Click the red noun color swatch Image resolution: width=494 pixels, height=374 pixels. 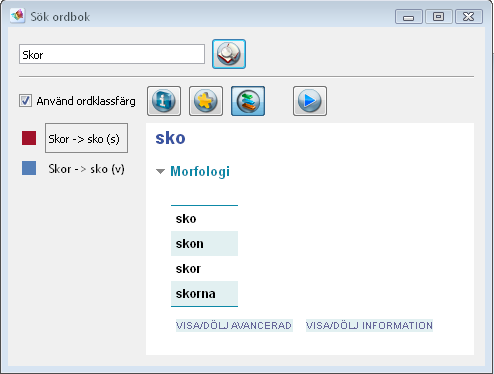coord(29,138)
